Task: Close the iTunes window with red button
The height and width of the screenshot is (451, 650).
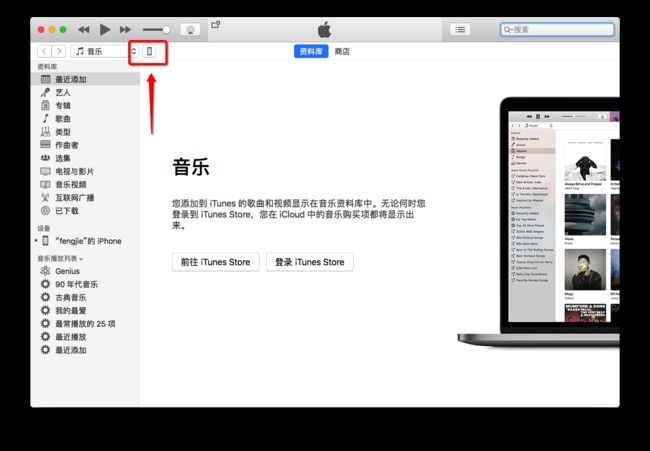Action: 41,29
